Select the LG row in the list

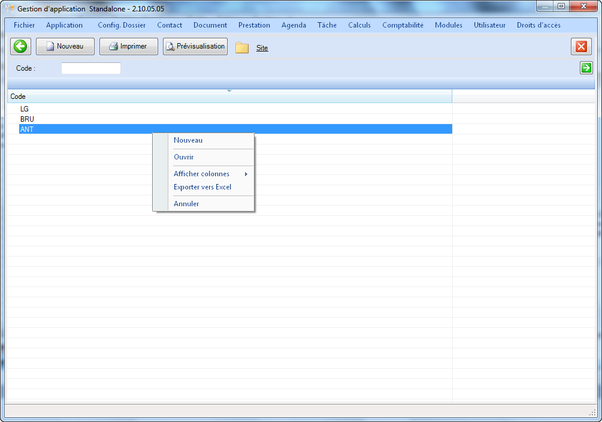pos(25,109)
